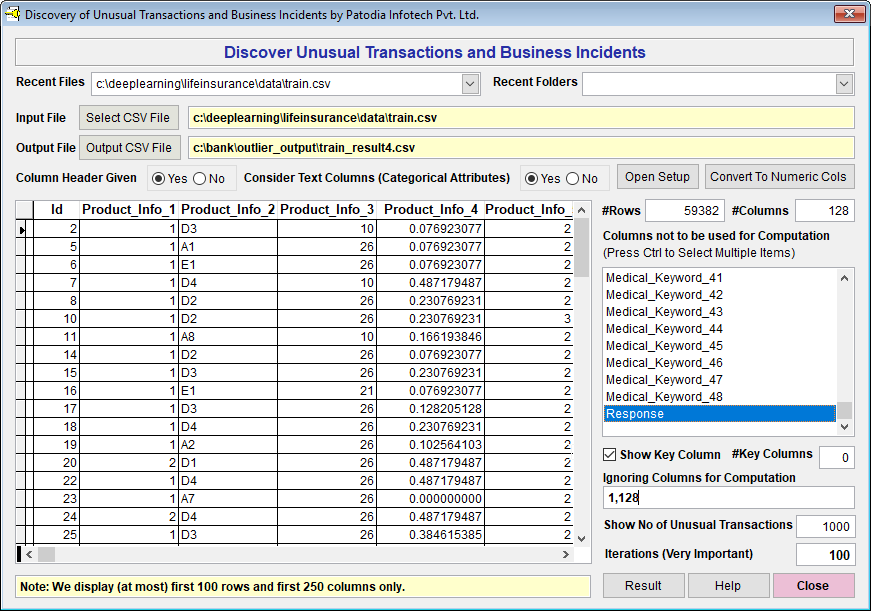Close the window with the red X
This screenshot has height=611, width=871.
[x=848, y=15]
